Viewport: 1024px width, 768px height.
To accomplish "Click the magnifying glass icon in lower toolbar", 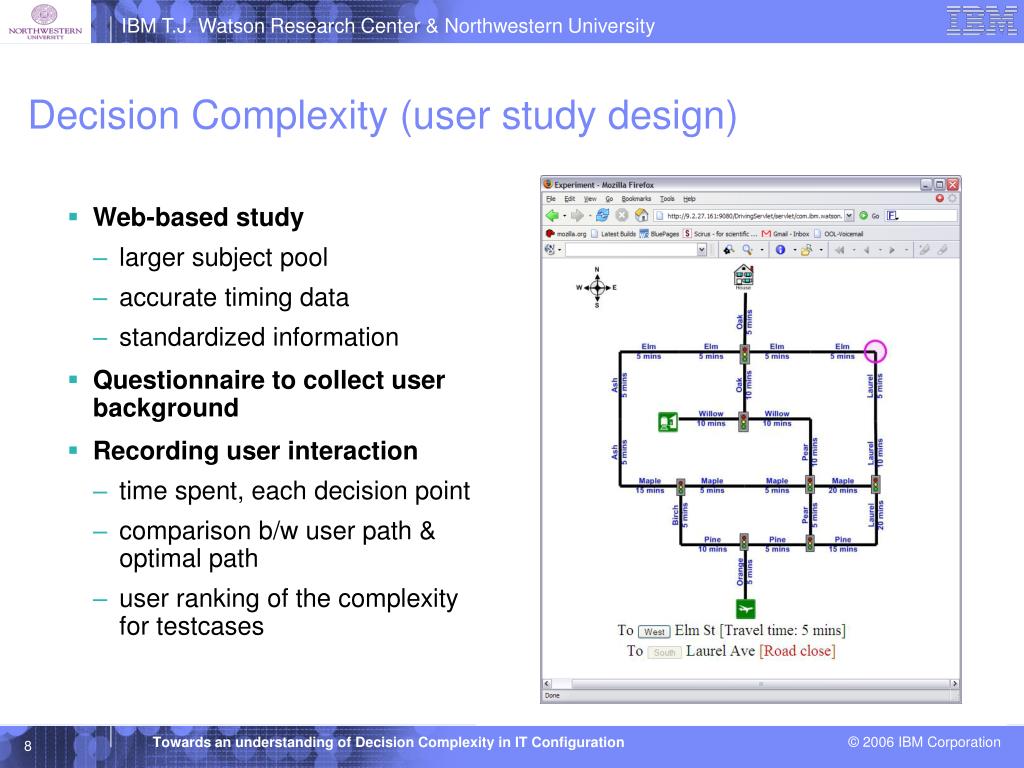I will click(747, 249).
